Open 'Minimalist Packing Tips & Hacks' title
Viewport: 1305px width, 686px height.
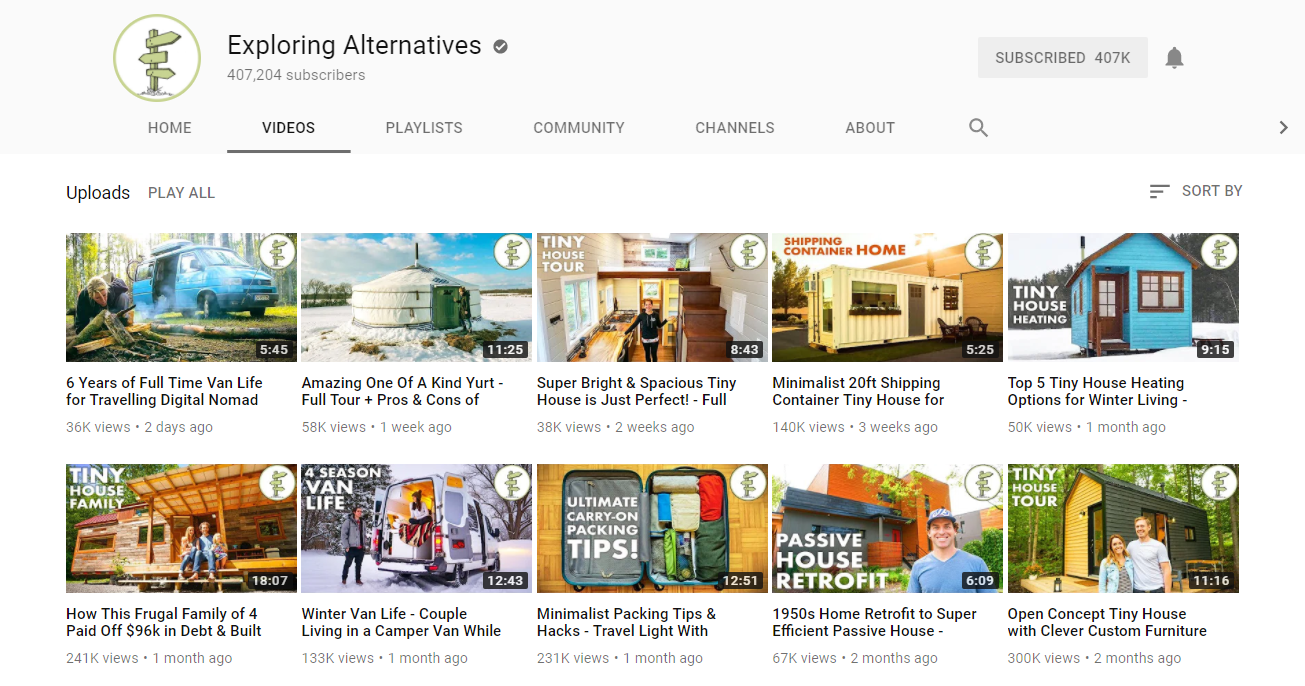click(x=626, y=622)
